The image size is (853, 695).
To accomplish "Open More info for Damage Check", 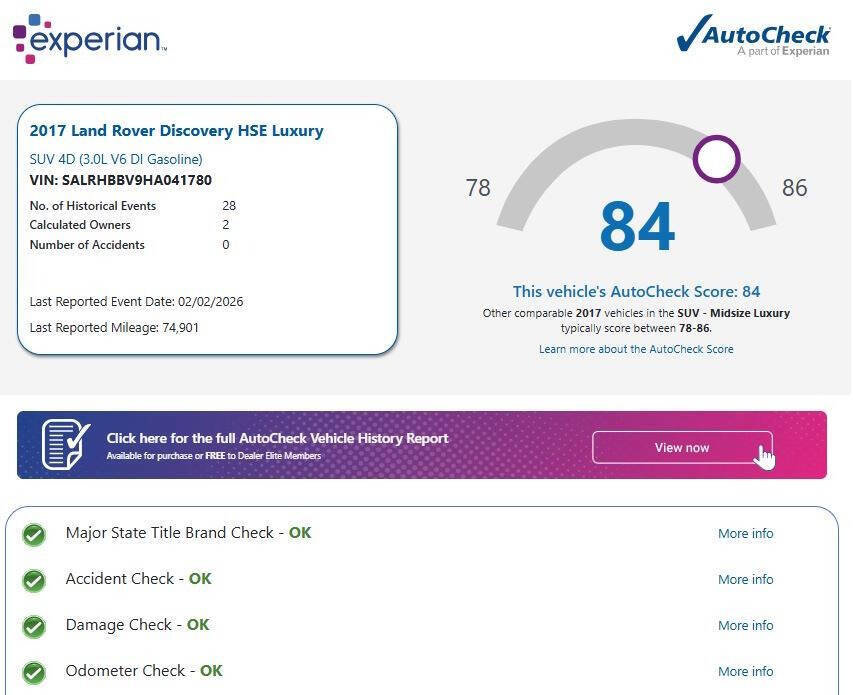I will [x=745, y=626].
